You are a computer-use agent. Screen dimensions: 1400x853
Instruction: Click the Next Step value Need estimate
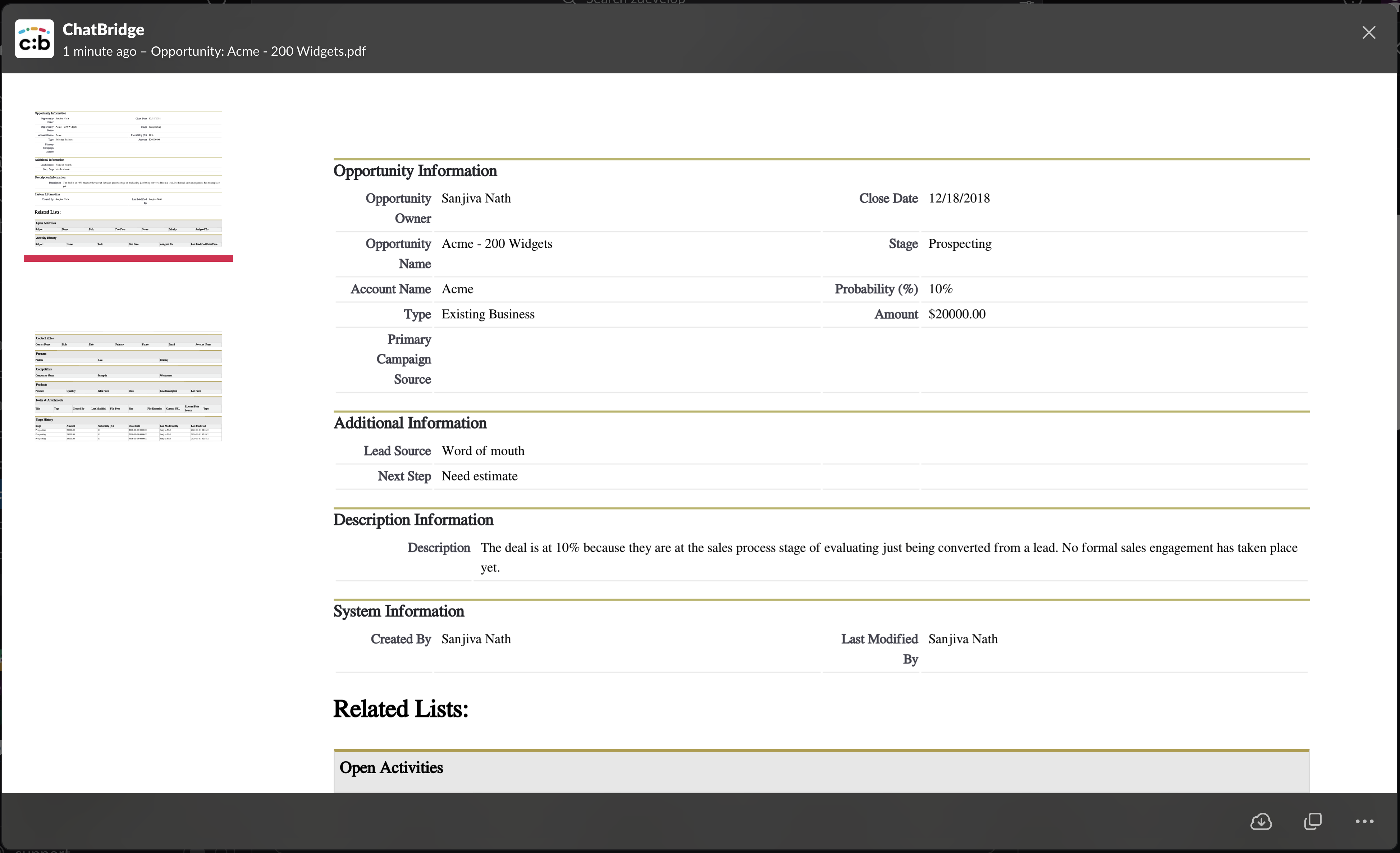pyautogui.click(x=479, y=476)
